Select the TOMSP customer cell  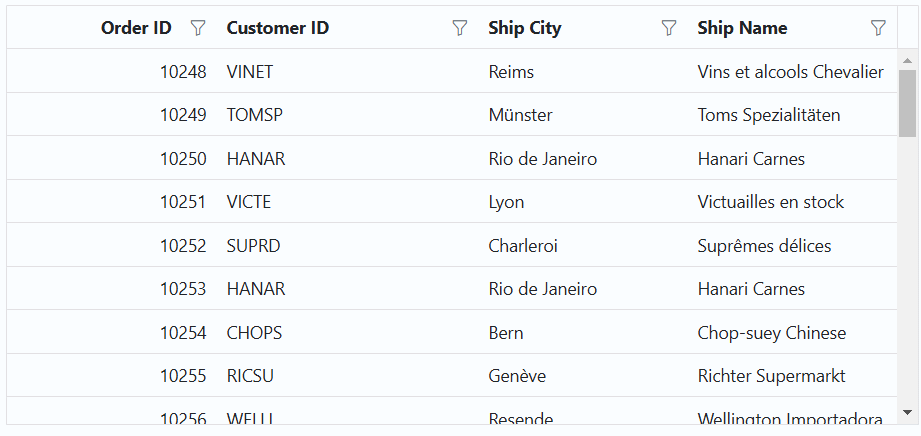click(255, 115)
